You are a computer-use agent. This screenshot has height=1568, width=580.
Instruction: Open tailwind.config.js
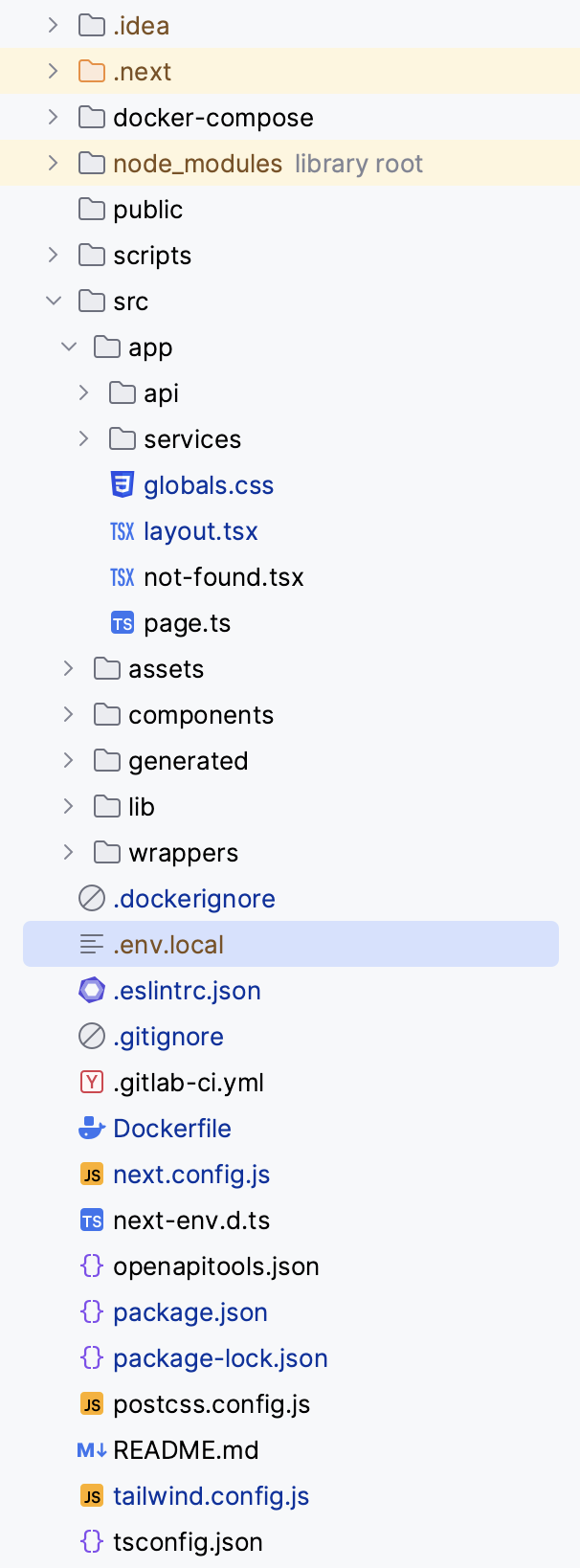tap(211, 1495)
